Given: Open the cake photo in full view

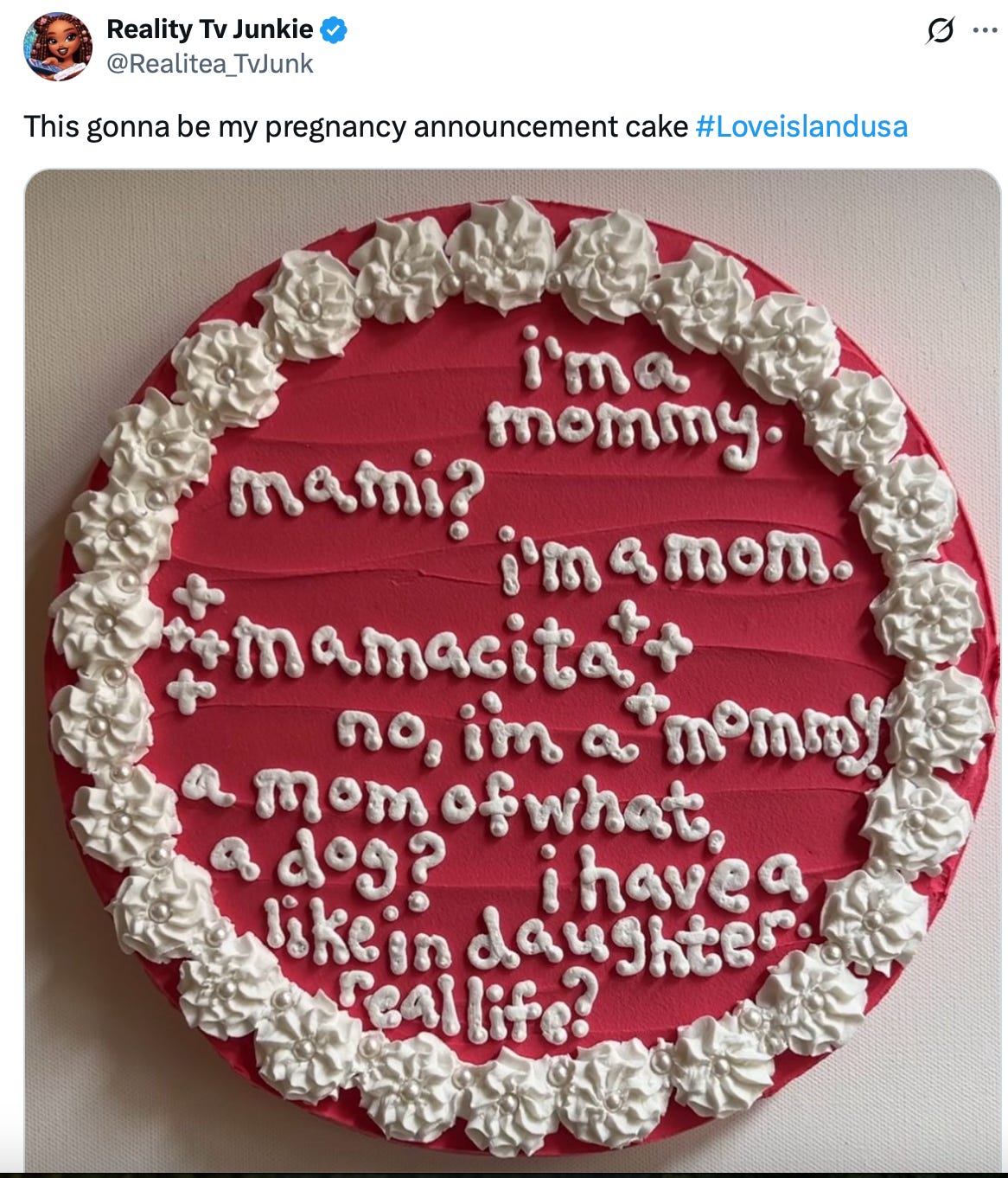Looking at the screenshot, I should pos(512,670).
